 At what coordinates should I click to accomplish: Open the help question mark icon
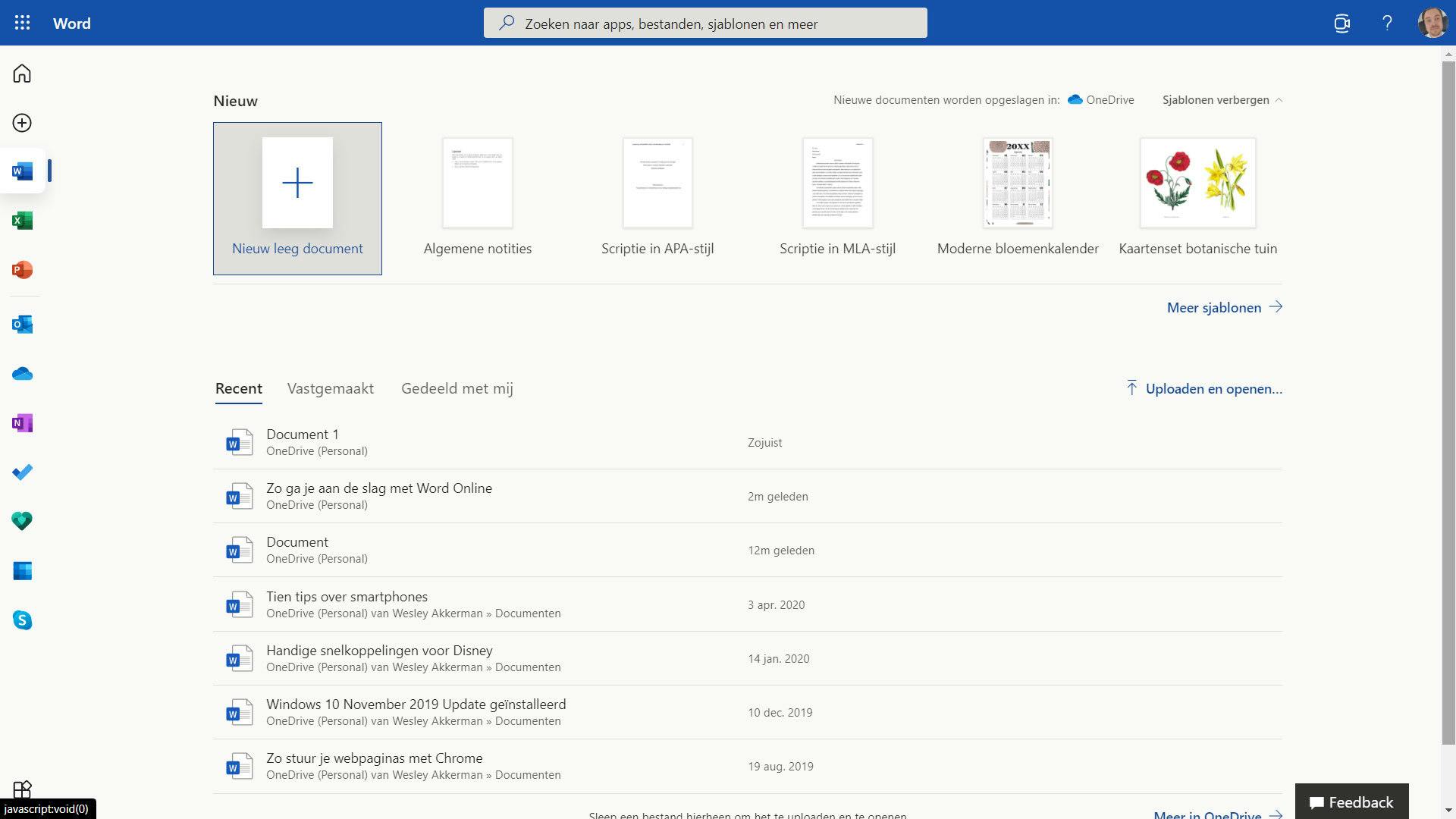coord(1387,23)
